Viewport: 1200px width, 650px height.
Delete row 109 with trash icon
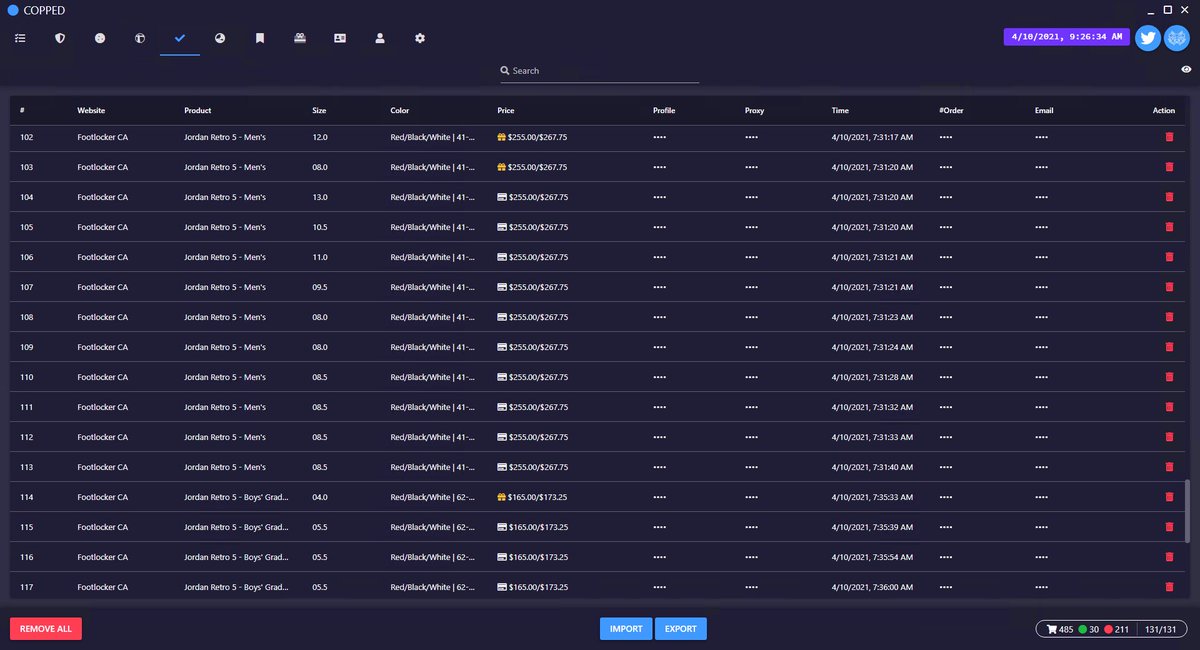click(x=1169, y=347)
